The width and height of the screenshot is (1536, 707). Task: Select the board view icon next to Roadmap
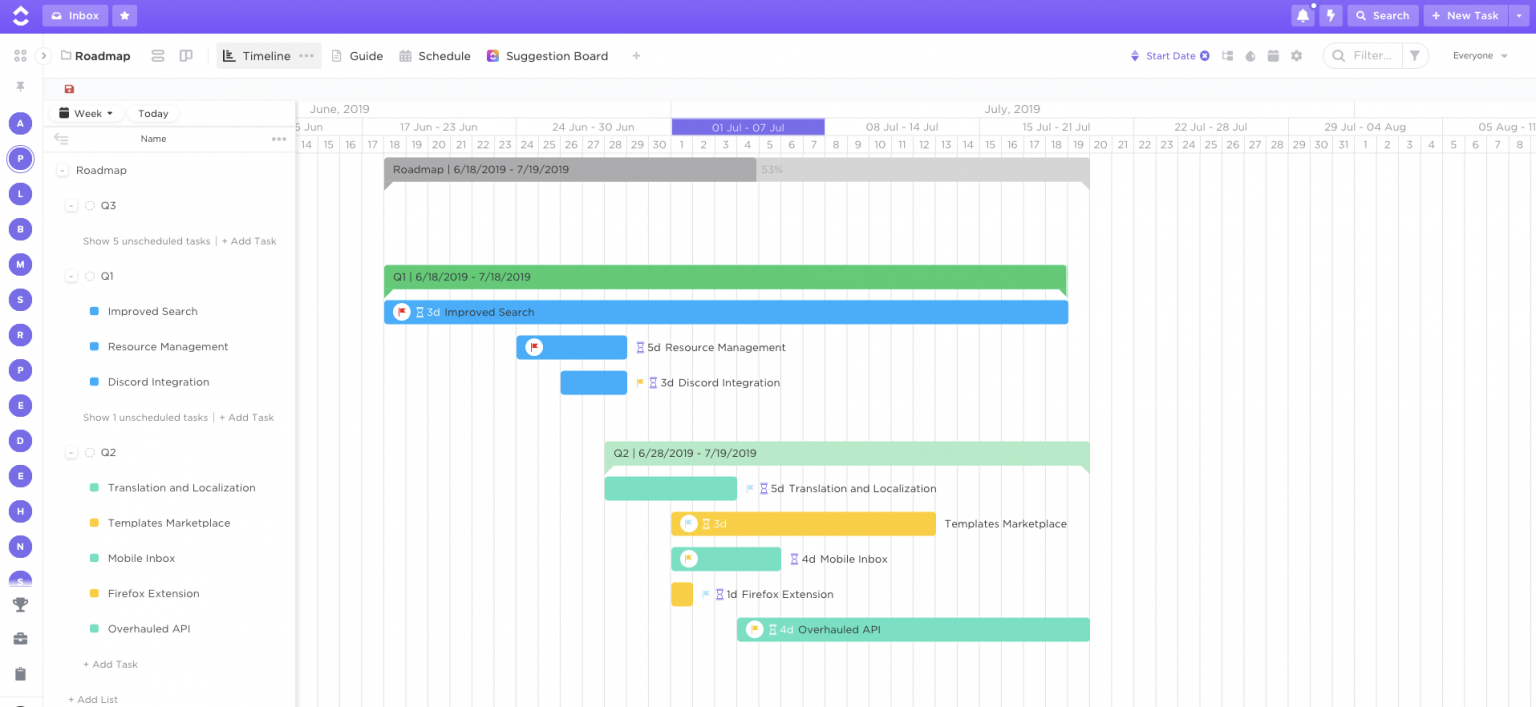[x=186, y=56]
